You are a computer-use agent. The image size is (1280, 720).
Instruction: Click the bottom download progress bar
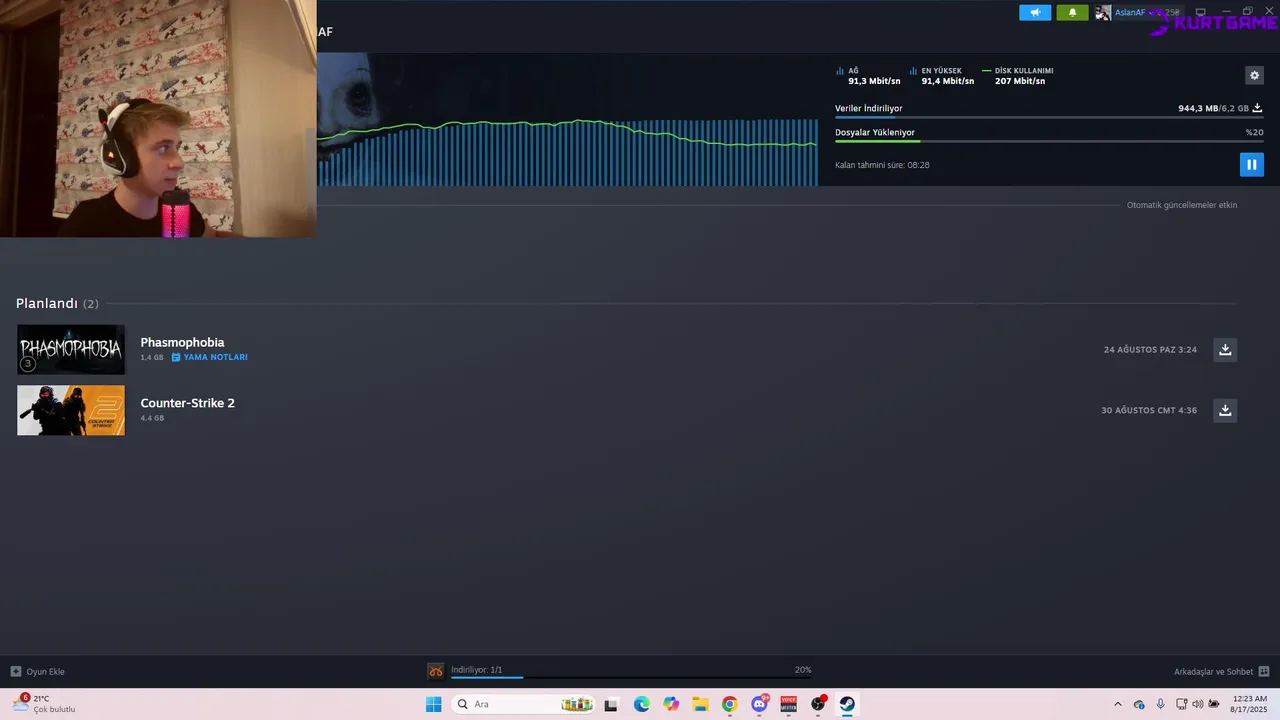[631, 678]
